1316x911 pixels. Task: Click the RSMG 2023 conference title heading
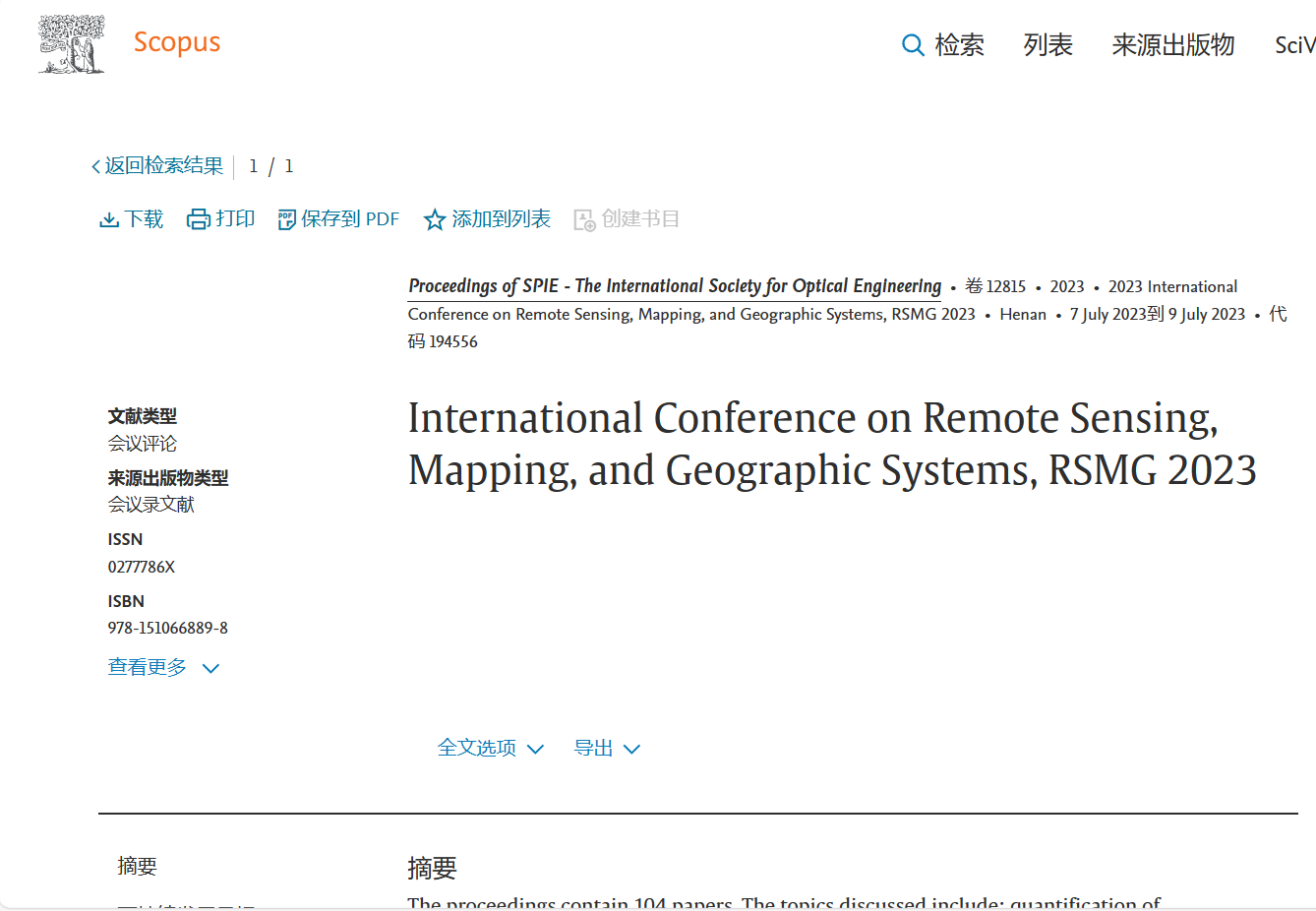pyautogui.click(x=831, y=444)
